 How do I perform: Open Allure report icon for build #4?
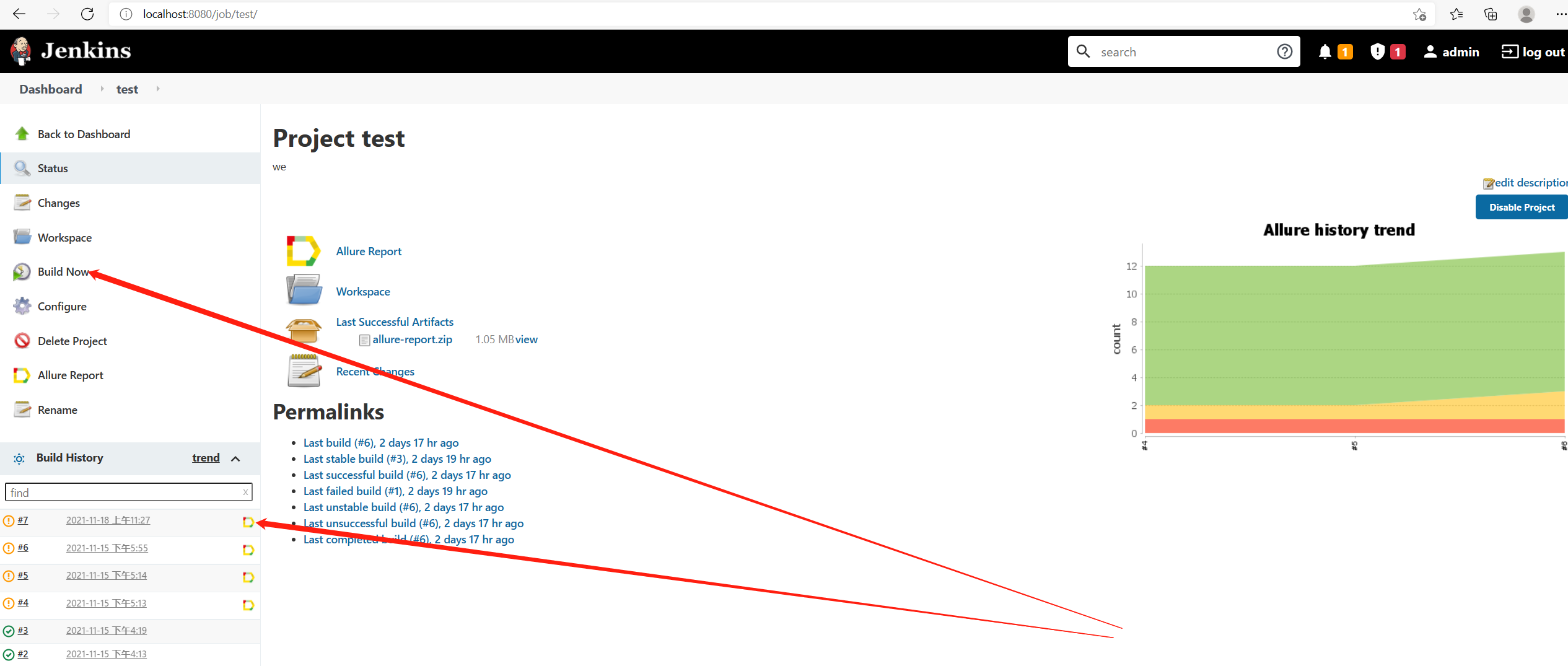(x=248, y=605)
